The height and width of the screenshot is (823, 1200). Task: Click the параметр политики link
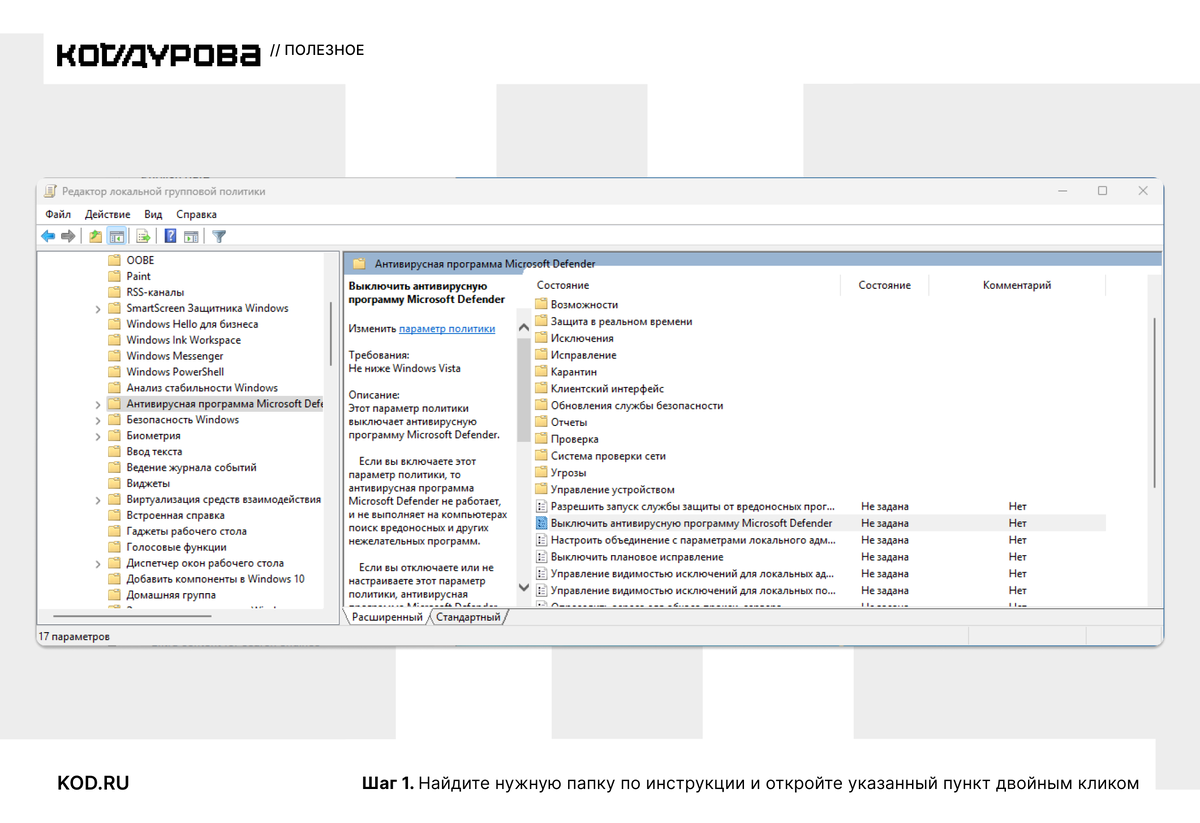pos(447,328)
